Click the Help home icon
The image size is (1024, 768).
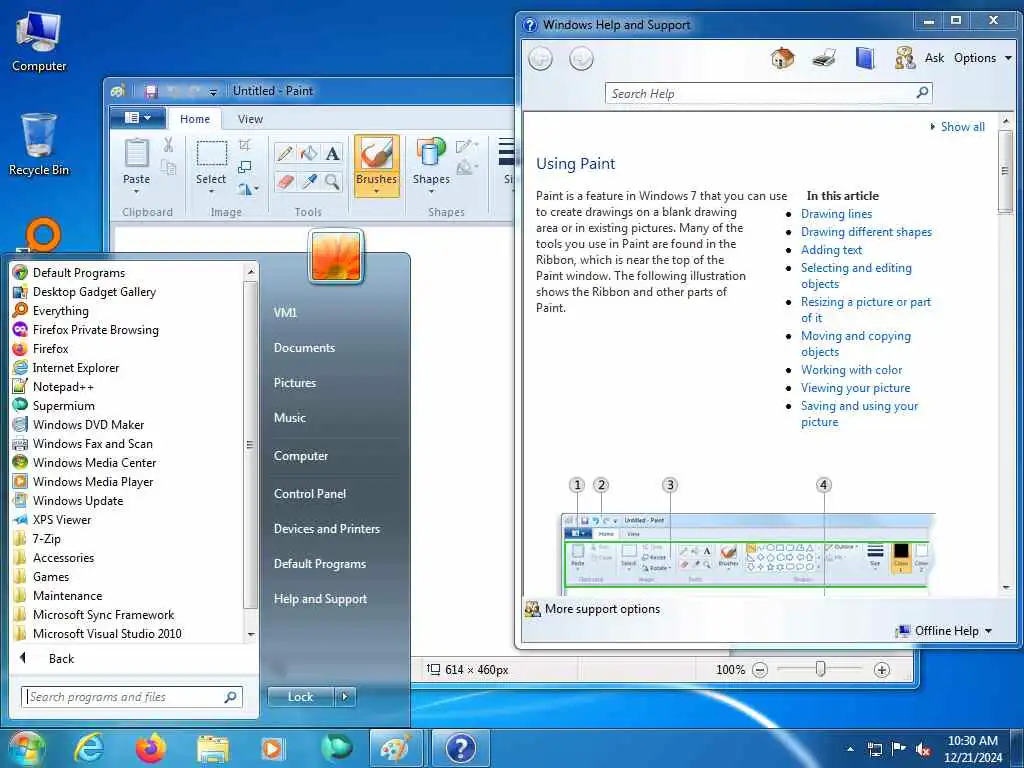coord(782,58)
